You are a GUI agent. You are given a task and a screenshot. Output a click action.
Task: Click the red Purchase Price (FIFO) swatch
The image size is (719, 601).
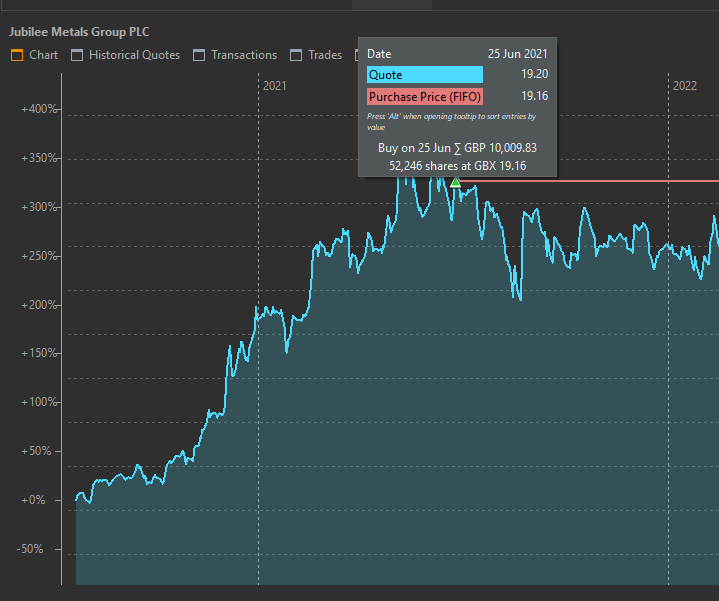[x=425, y=97]
